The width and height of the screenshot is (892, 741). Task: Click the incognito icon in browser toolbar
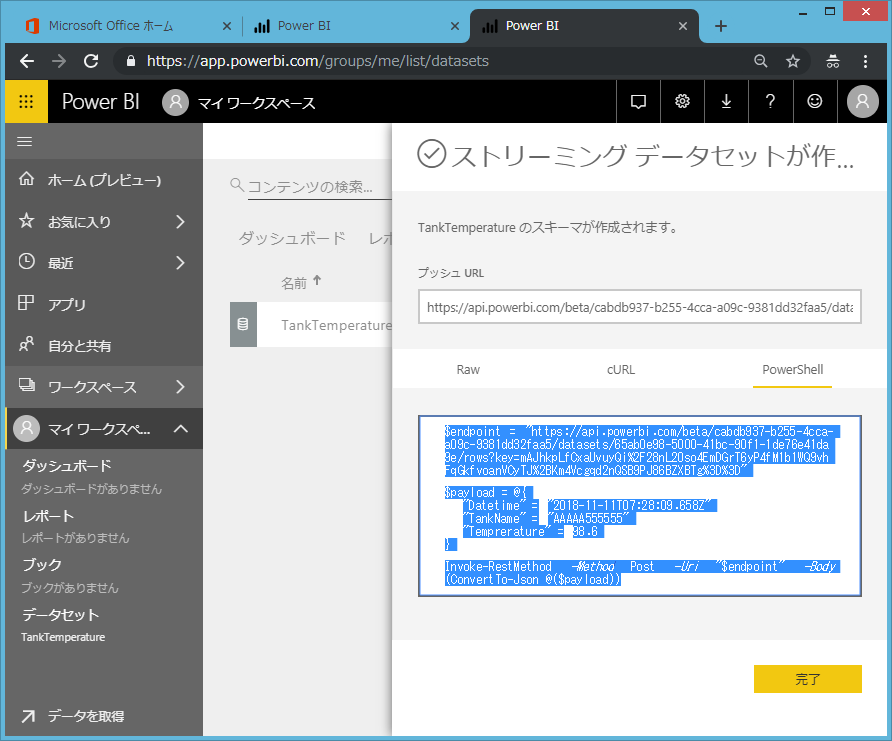coord(833,61)
